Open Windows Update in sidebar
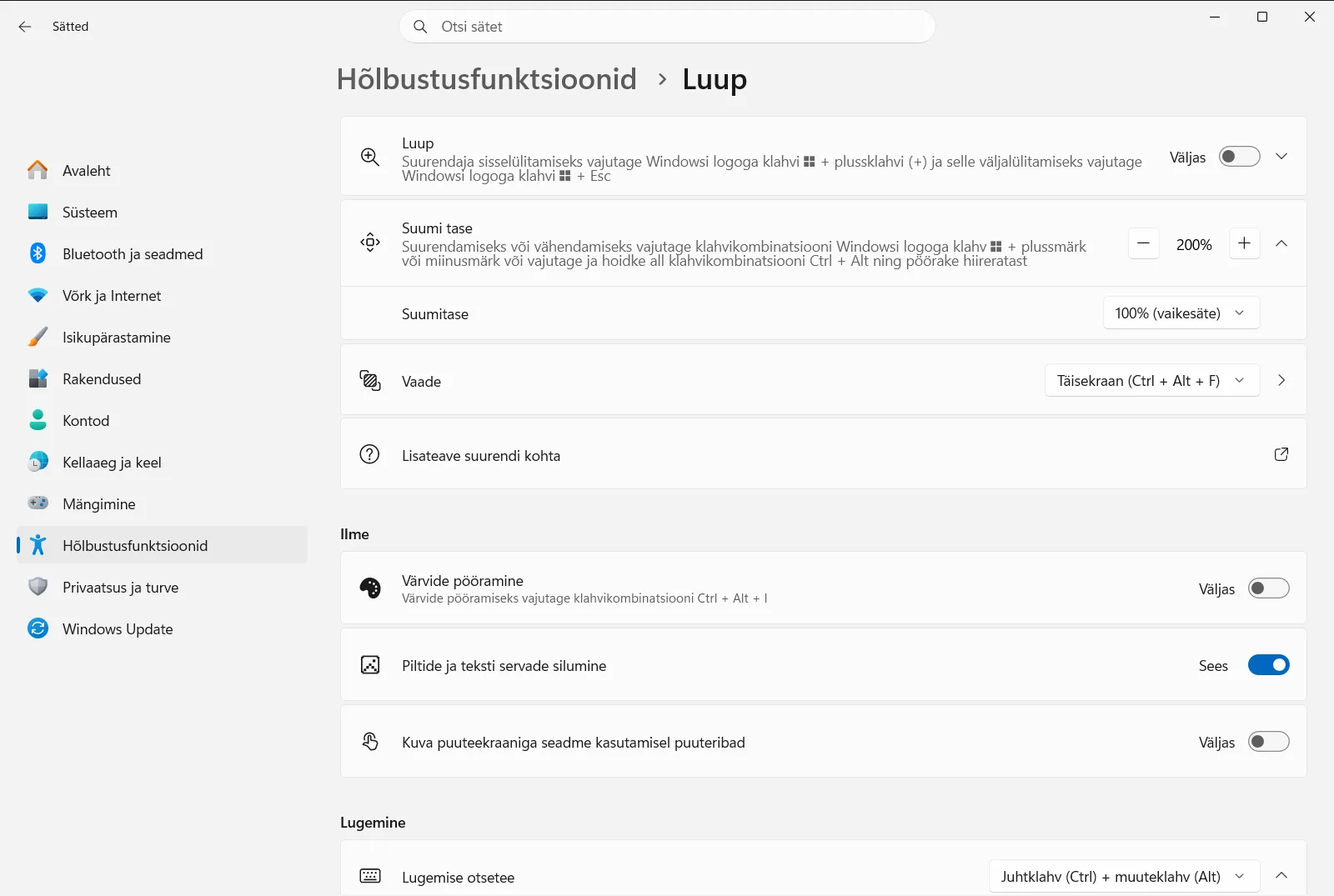Viewport: 1334px width, 896px height. click(x=163, y=628)
